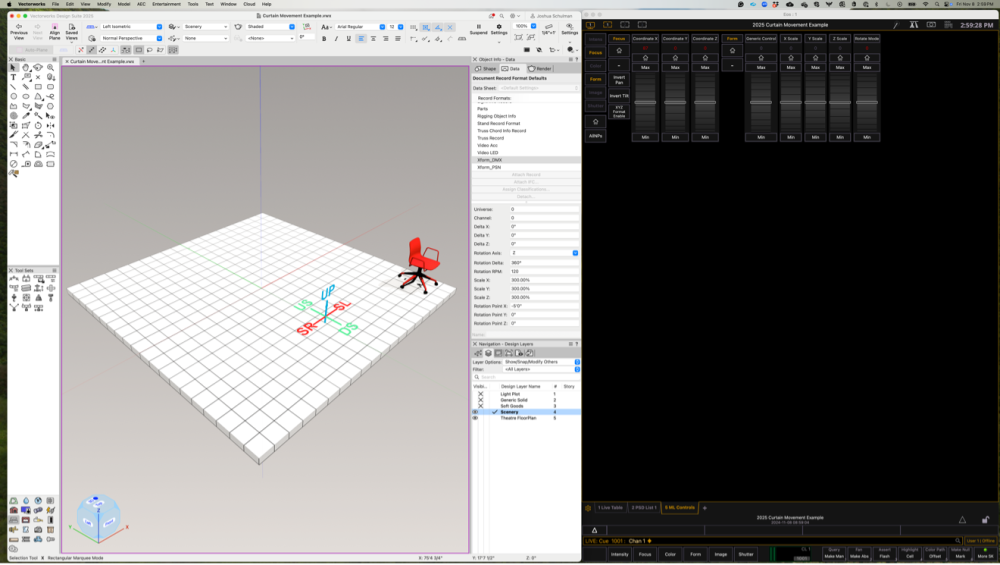Viewport: 1000px width, 565px height.
Task: Open the Entertainment menu
Action: (166, 4)
